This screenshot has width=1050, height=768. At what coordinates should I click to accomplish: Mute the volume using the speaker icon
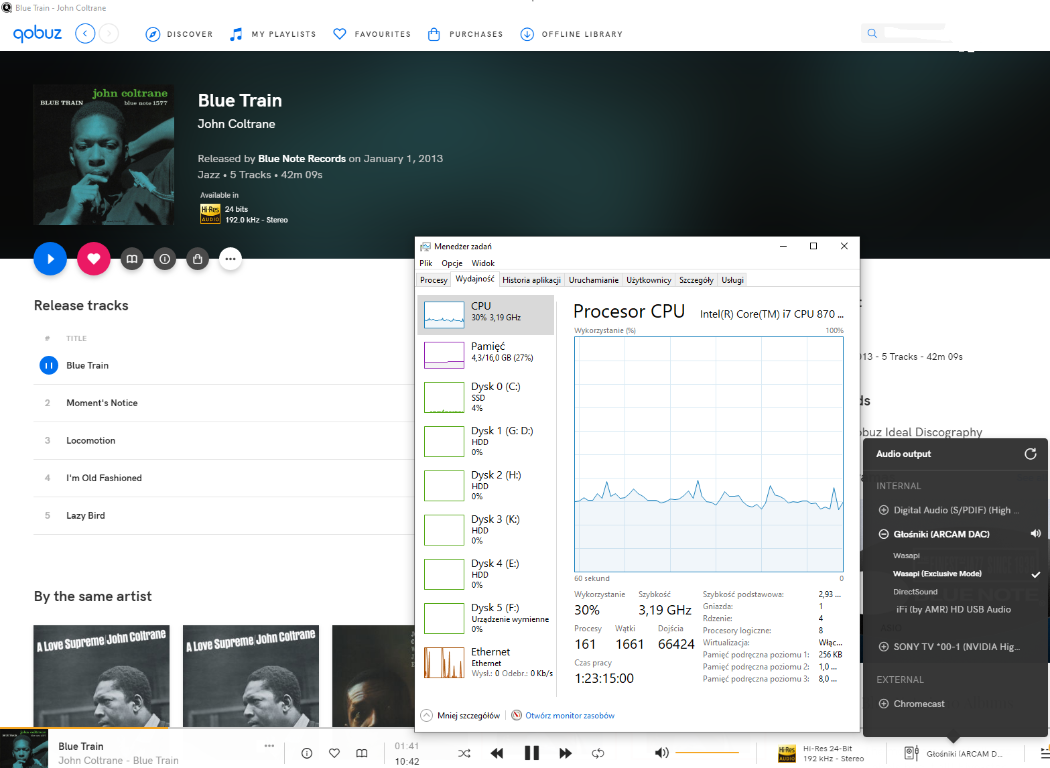(x=661, y=753)
